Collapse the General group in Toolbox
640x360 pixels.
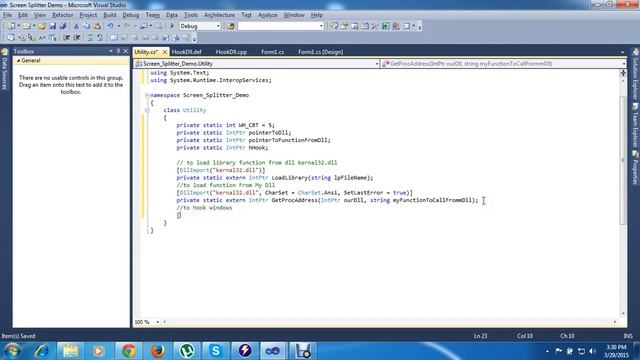point(18,60)
